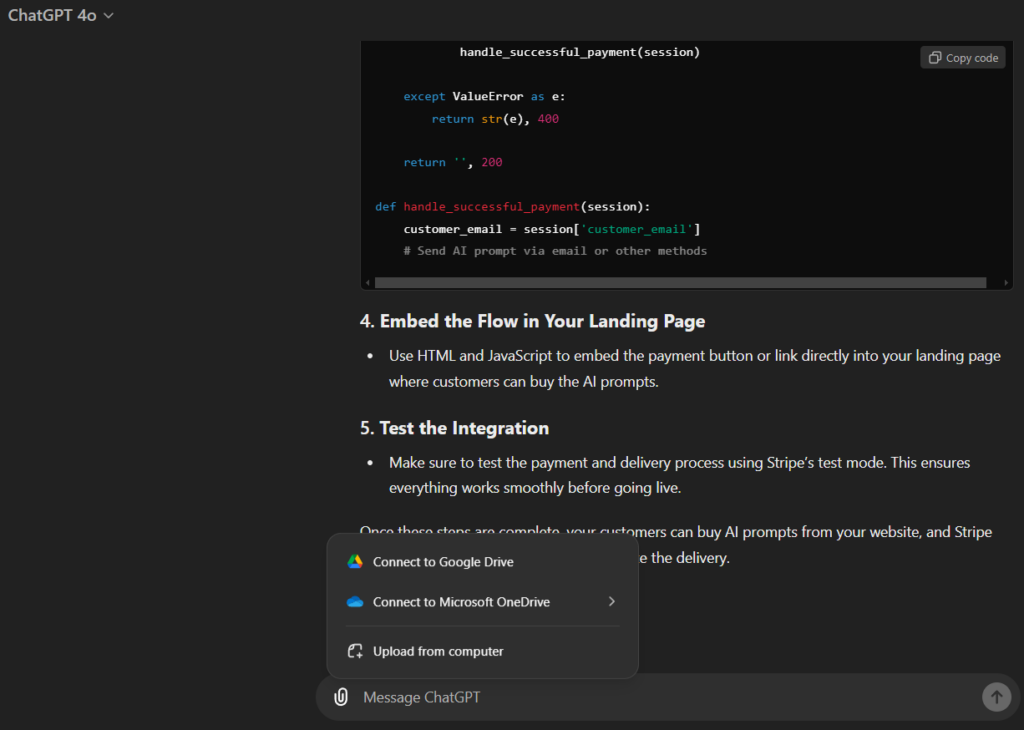
Task: Click 'def handle_successful_payment(session):' line
Action: tap(513, 207)
